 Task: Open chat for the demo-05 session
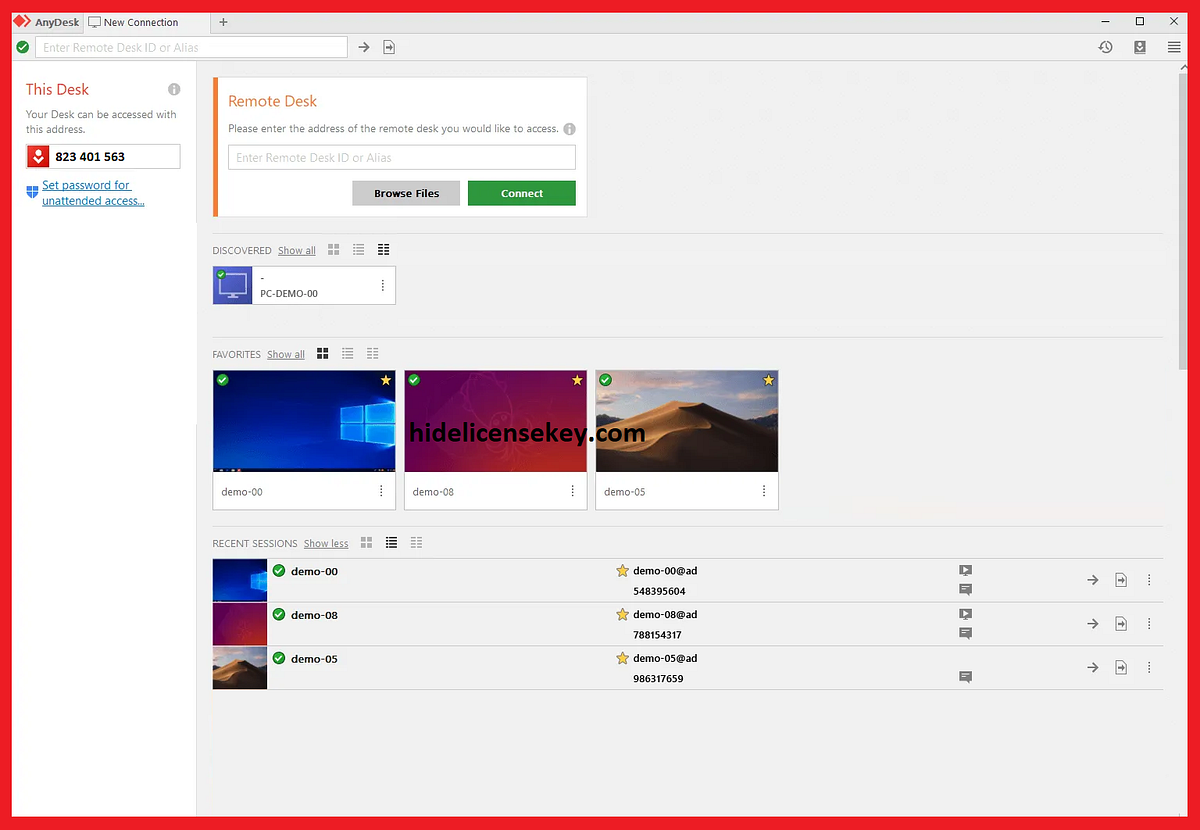[965, 677]
